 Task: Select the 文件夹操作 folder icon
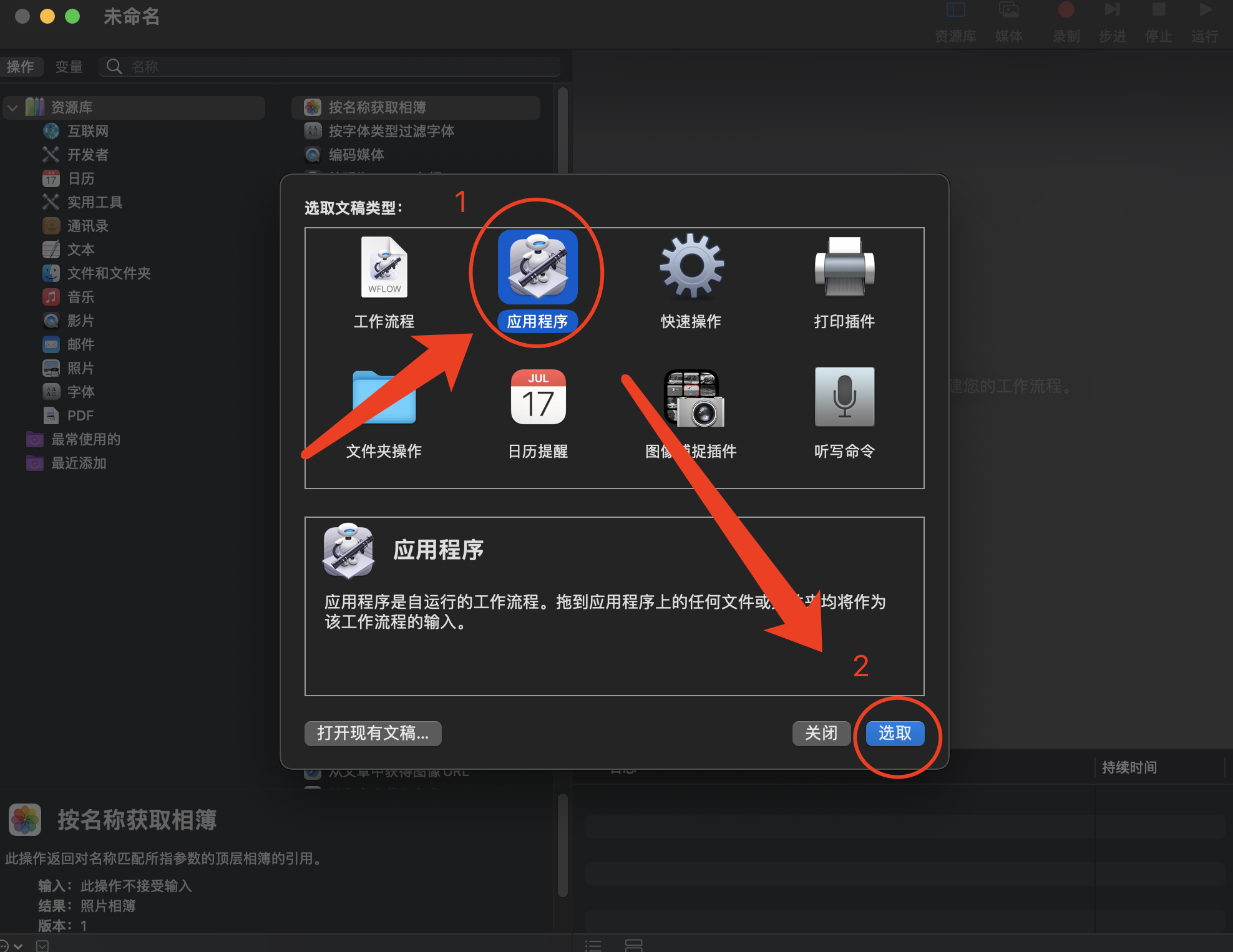point(384,398)
